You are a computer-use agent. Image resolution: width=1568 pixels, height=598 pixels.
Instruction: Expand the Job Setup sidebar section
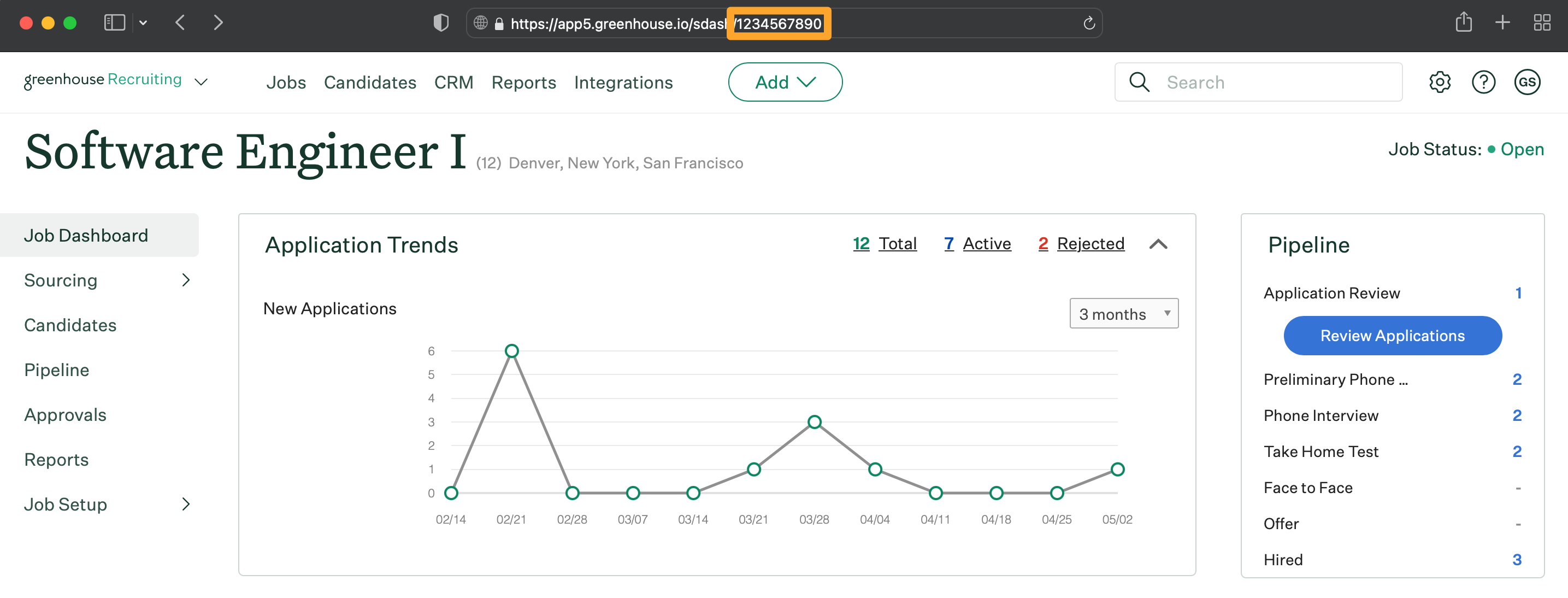tap(186, 504)
